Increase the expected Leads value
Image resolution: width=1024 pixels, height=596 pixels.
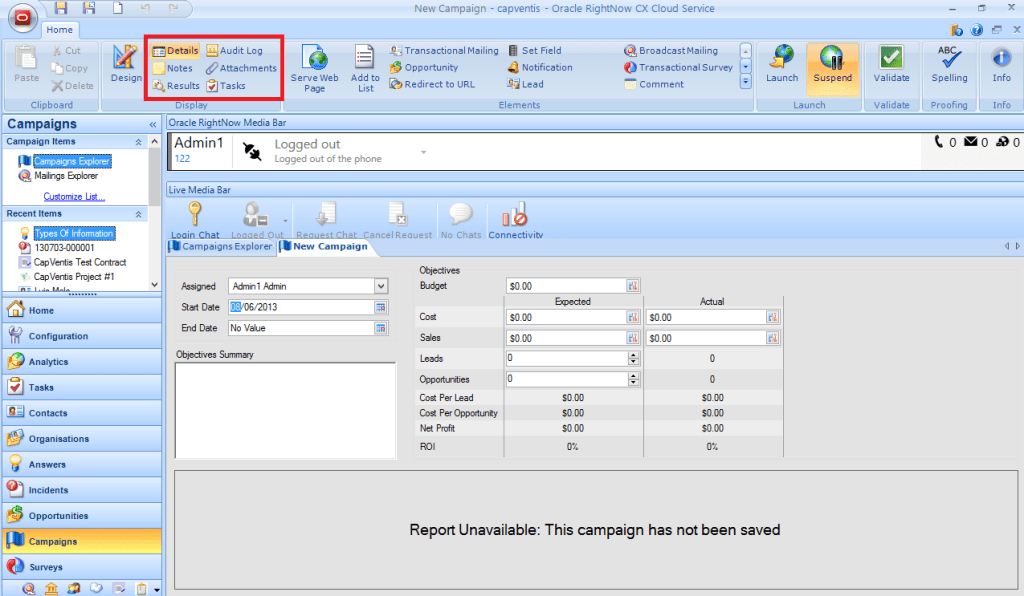pos(633,354)
